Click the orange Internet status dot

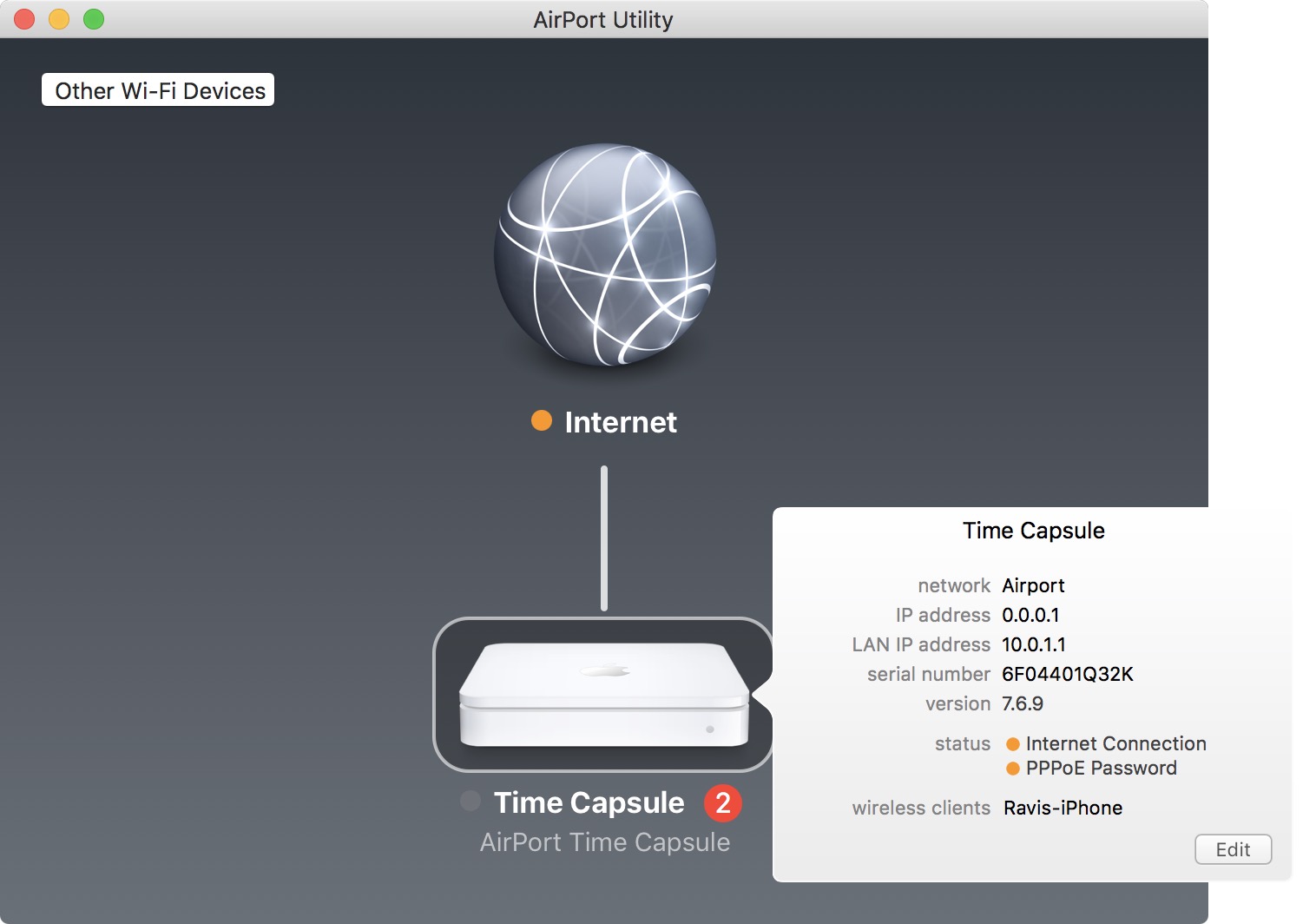coord(542,421)
